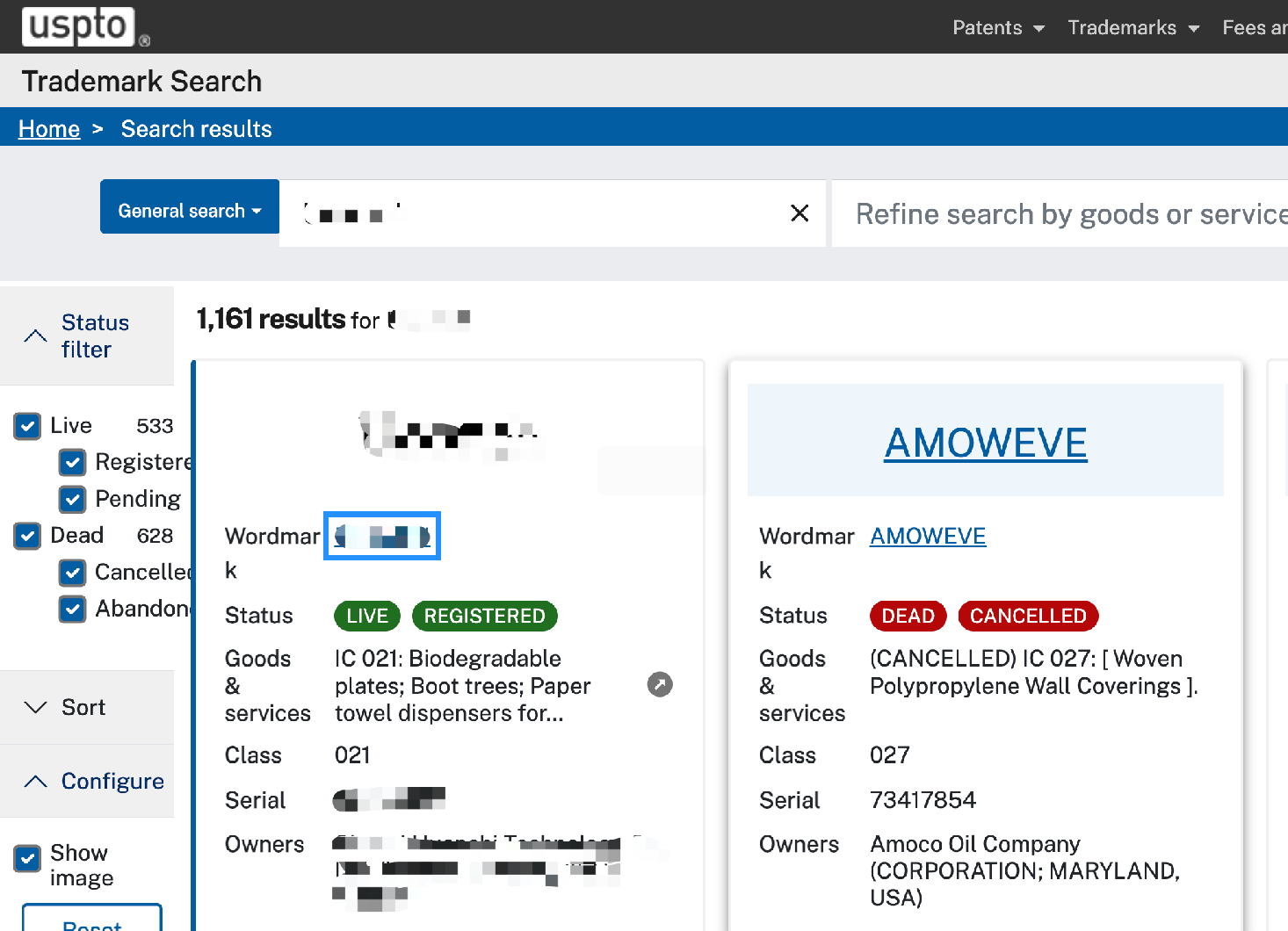
Task: Expand the Sort section
Action: pyautogui.click(x=87, y=707)
